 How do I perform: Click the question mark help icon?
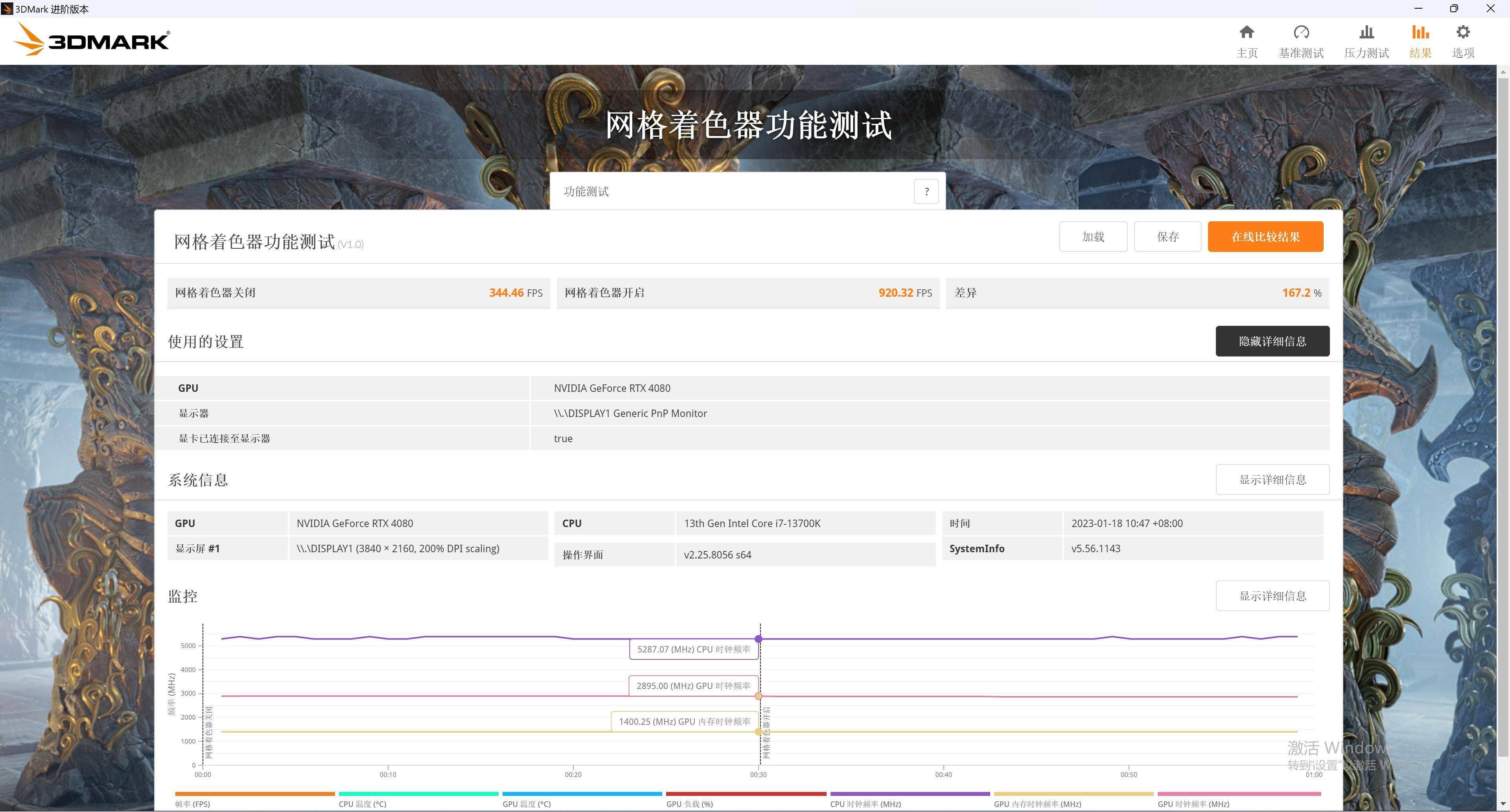tap(928, 191)
